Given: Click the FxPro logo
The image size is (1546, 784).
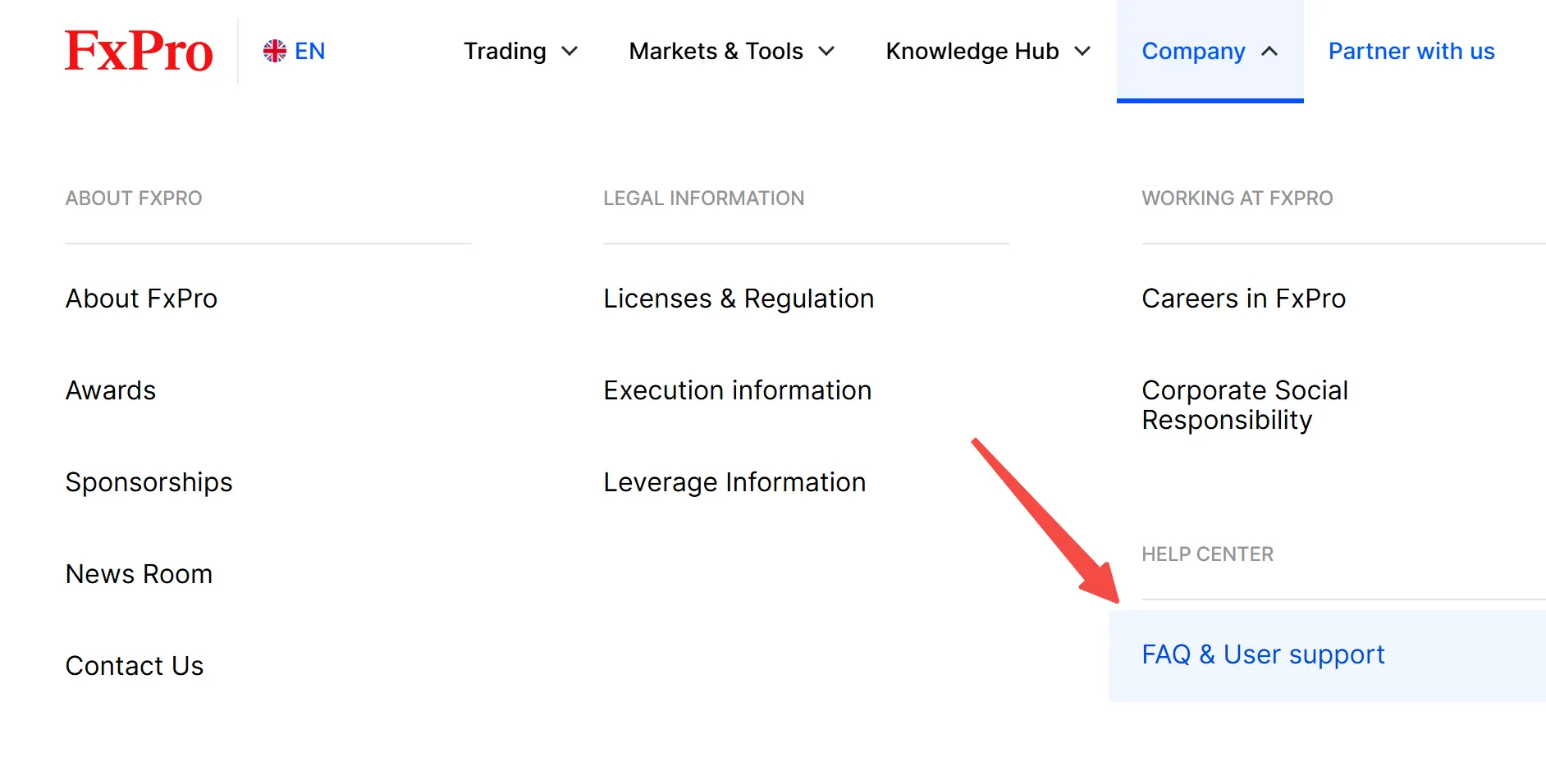Looking at the screenshot, I should tap(139, 51).
